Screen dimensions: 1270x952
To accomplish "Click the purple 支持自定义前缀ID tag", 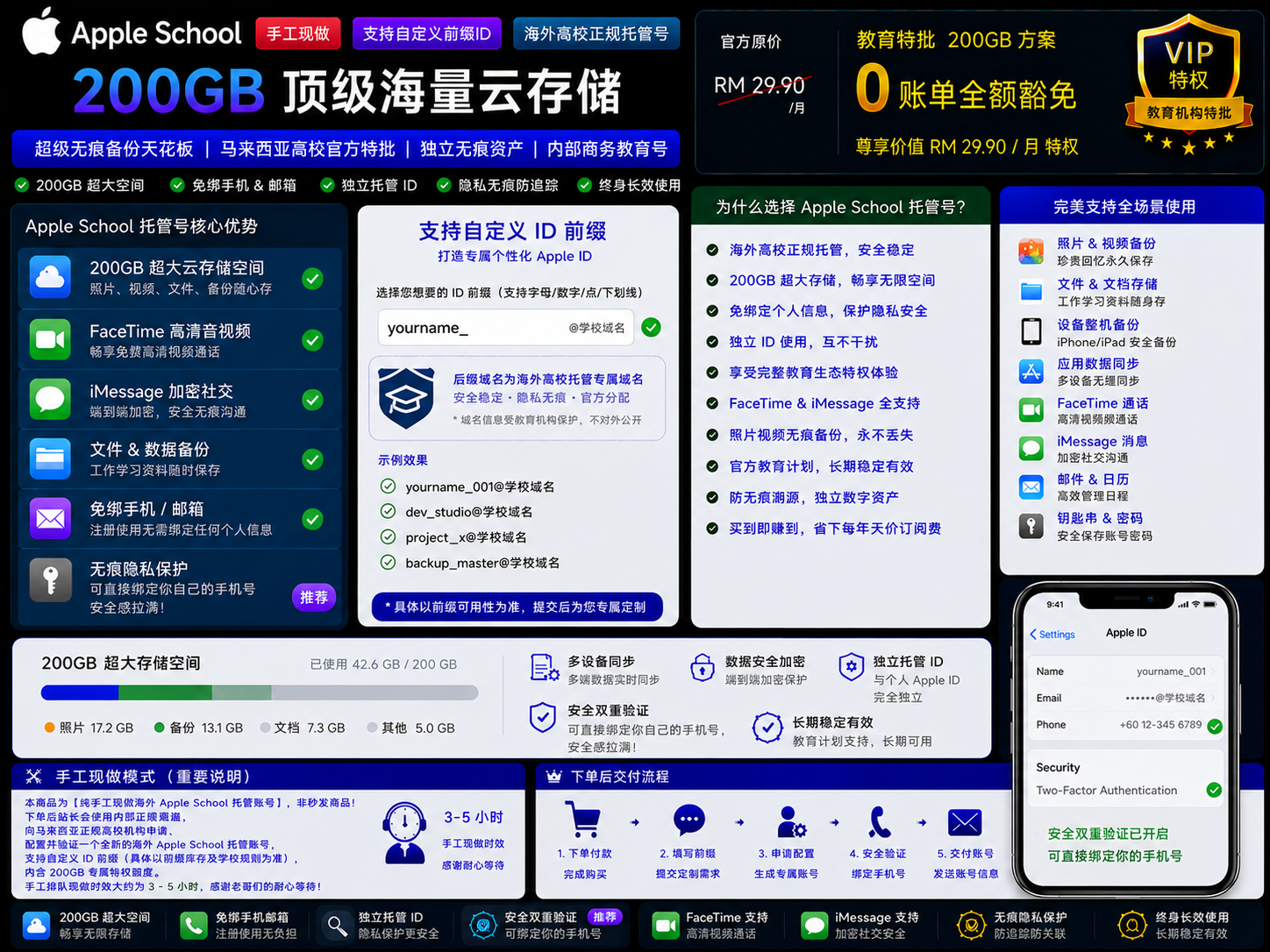I will (426, 33).
